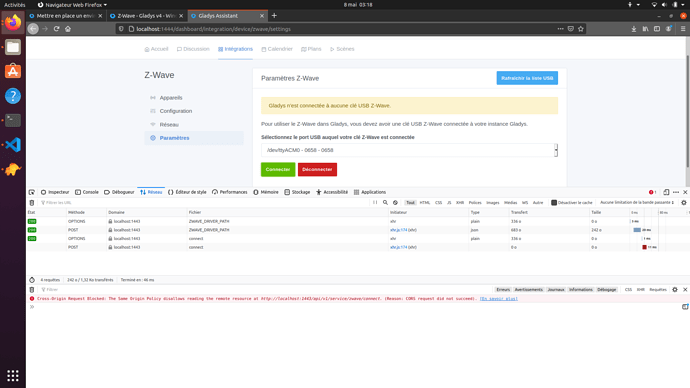Pause network recording
The image size is (690, 388).
pyautogui.click(x=375, y=203)
